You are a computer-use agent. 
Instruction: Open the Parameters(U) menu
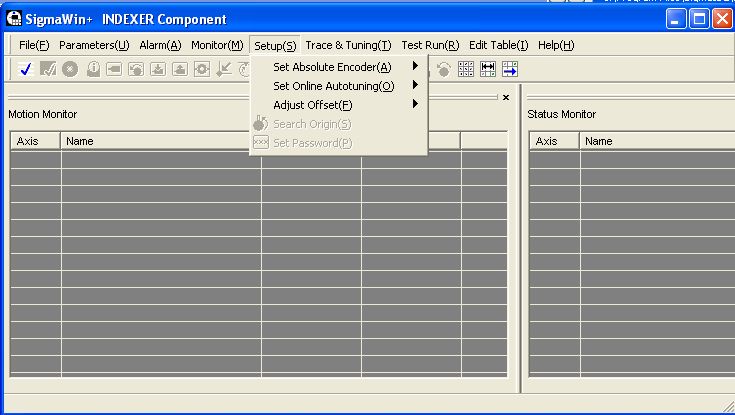(x=94, y=45)
